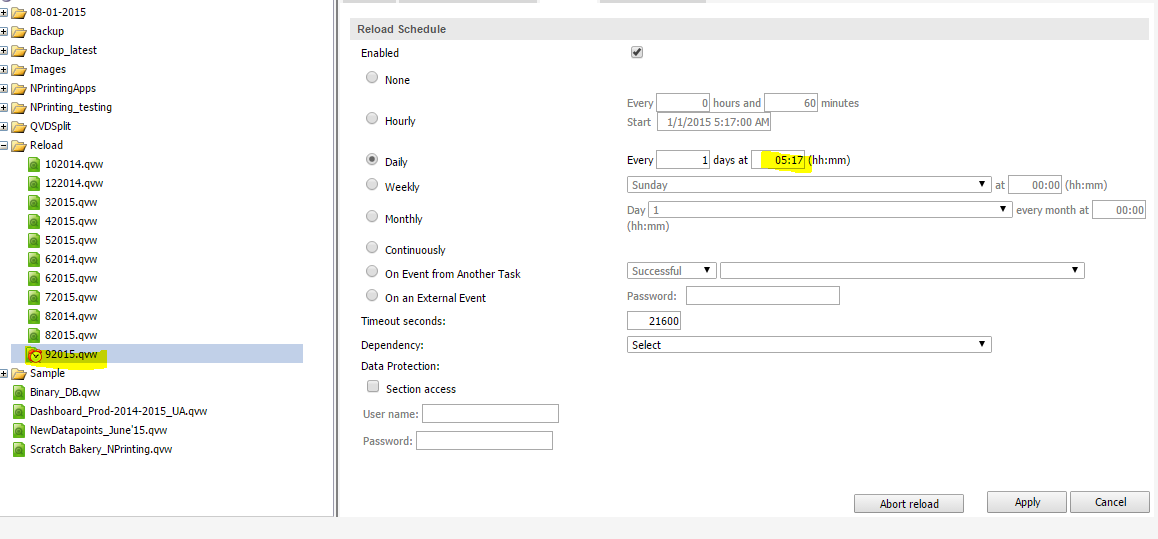Click the 08-01-2015 folder icon
The width and height of the screenshot is (1158, 539).
click(x=18, y=13)
